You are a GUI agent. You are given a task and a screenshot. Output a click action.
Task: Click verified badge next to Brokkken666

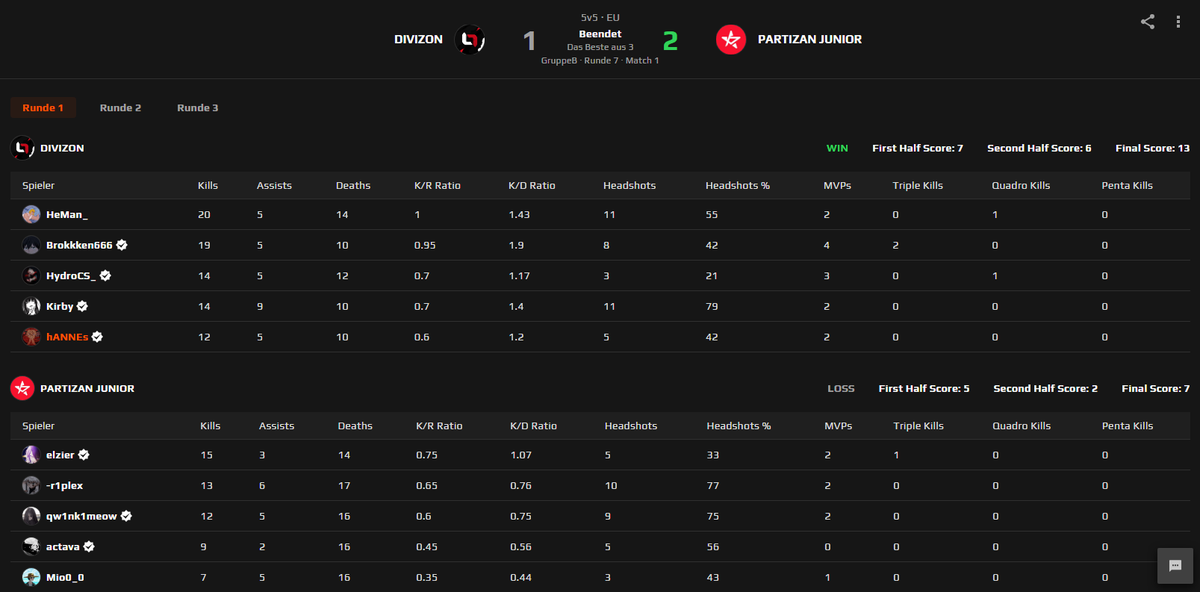[122, 245]
